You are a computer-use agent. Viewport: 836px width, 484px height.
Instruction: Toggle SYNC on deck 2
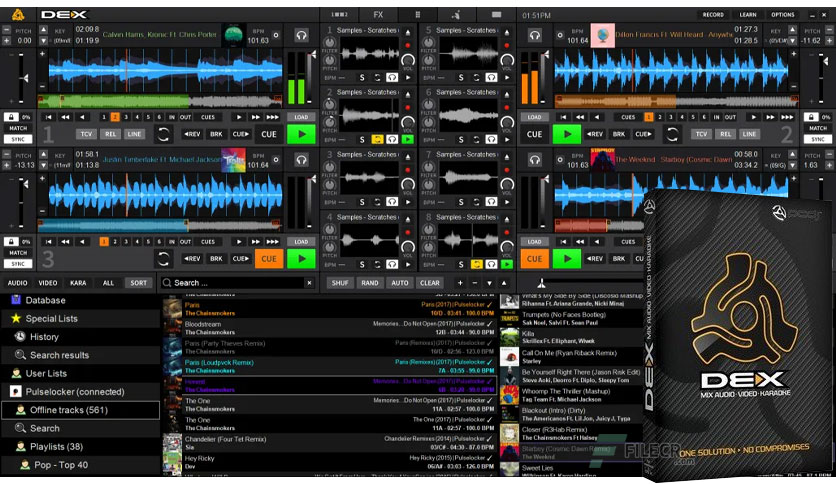click(818, 139)
